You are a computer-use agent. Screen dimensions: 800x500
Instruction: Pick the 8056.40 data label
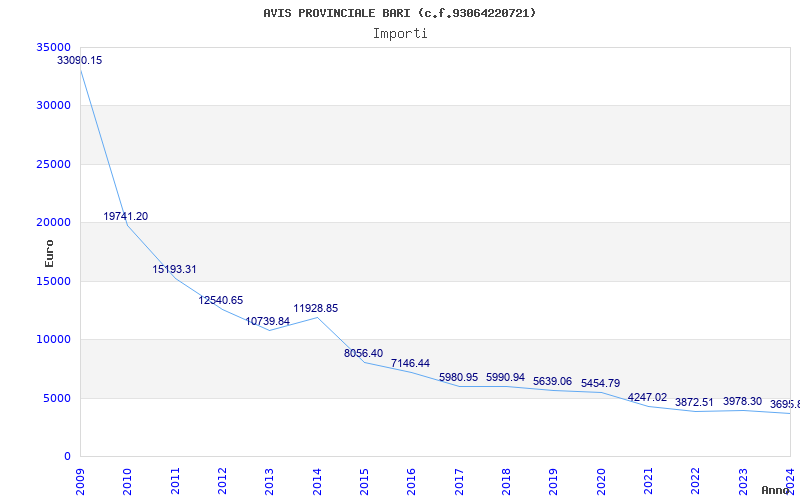point(363,354)
